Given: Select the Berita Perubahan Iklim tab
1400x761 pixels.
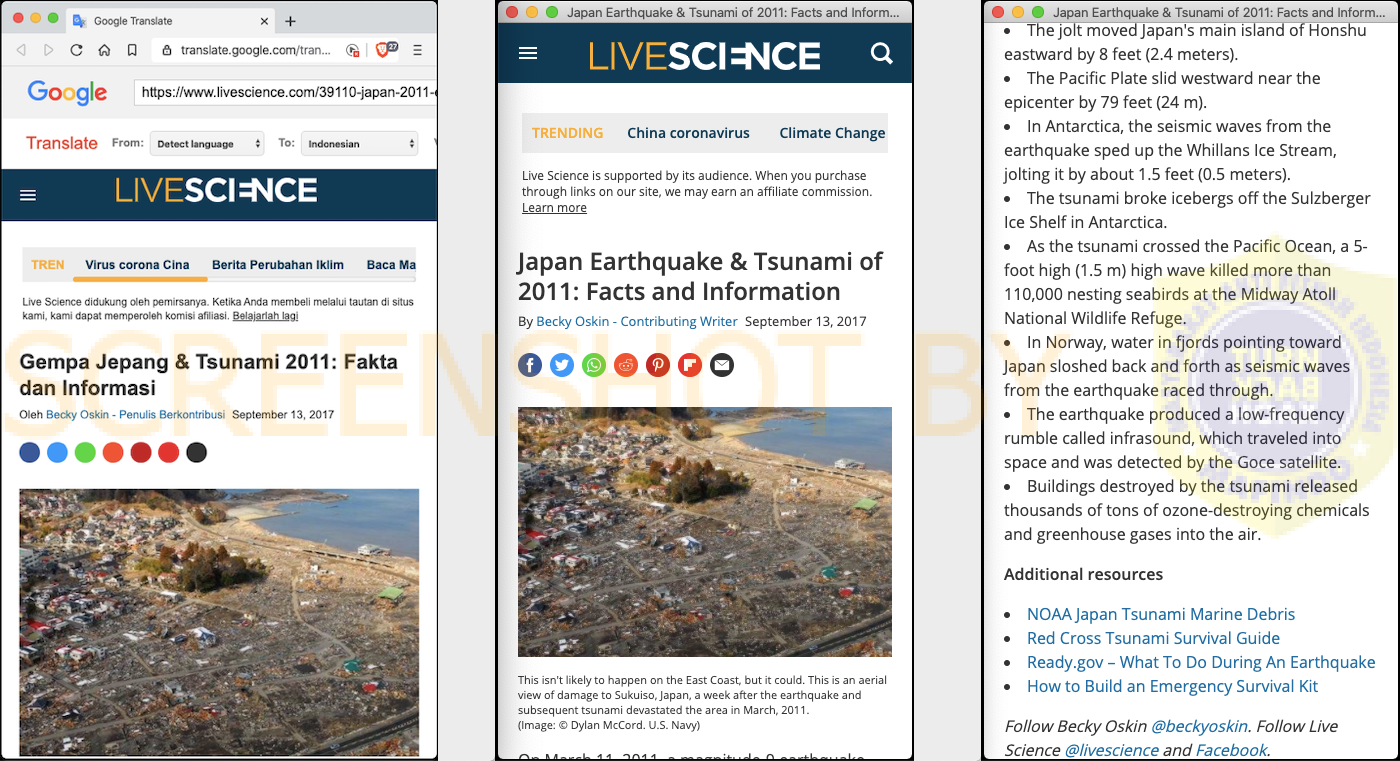Looking at the screenshot, I should tap(278, 265).
